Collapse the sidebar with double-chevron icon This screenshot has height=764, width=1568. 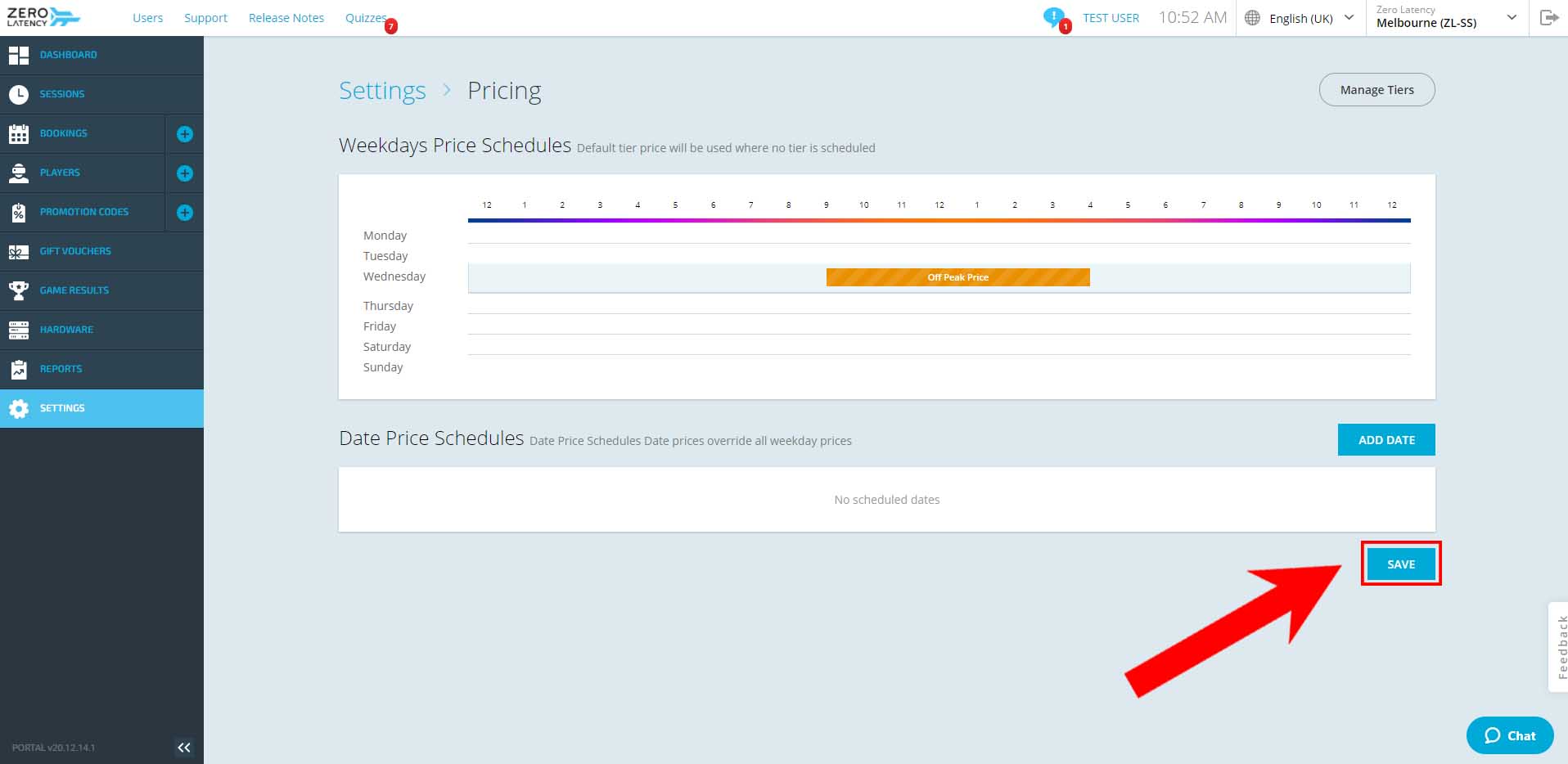click(184, 747)
